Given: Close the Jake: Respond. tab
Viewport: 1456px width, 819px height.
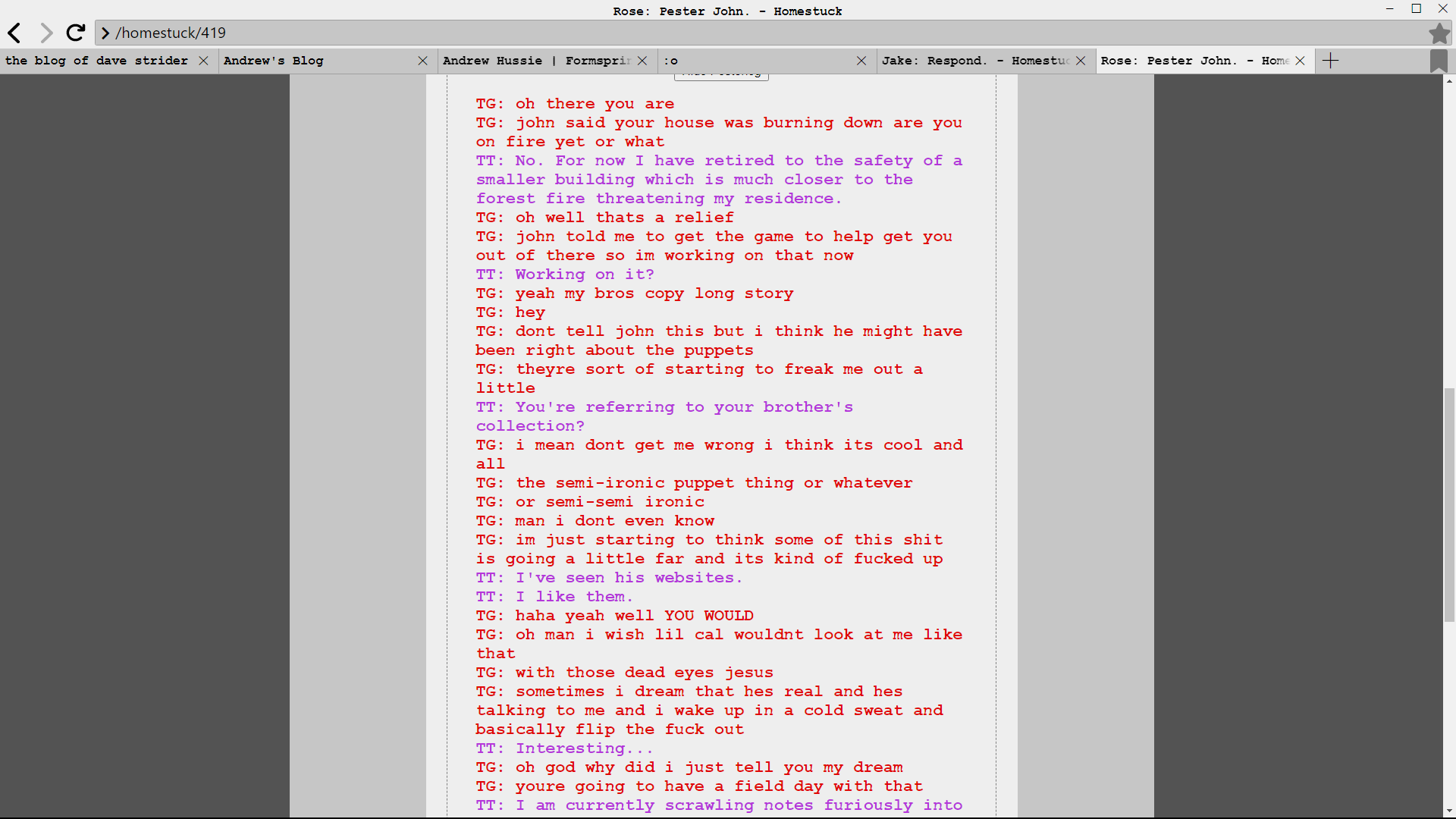Looking at the screenshot, I should (x=1081, y=61).
